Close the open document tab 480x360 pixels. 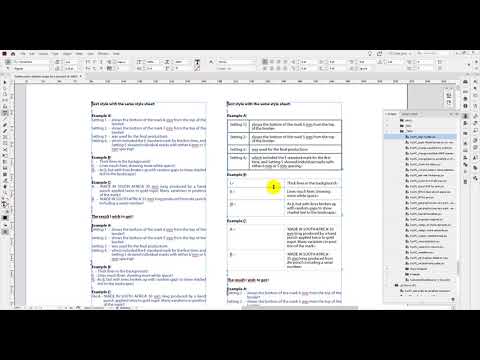[x=81, y=76]
